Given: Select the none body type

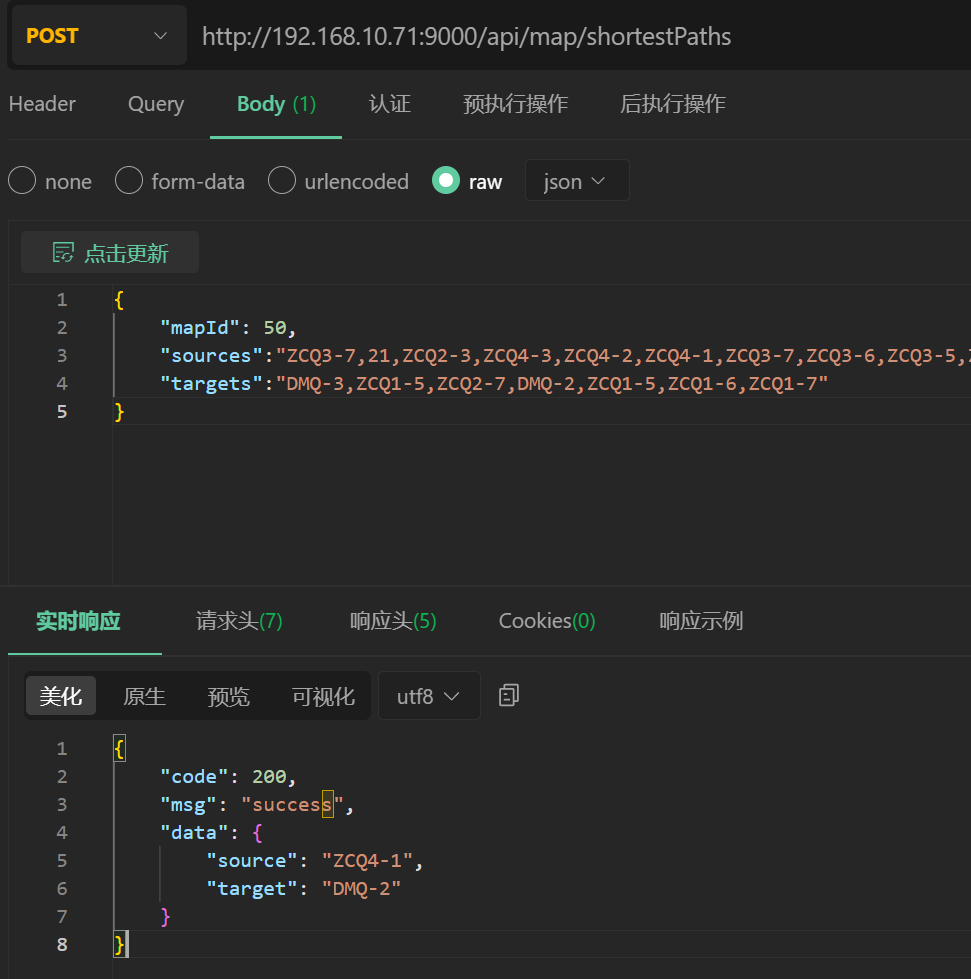Looking at the screenshot, I should click(x=22, y=181).
